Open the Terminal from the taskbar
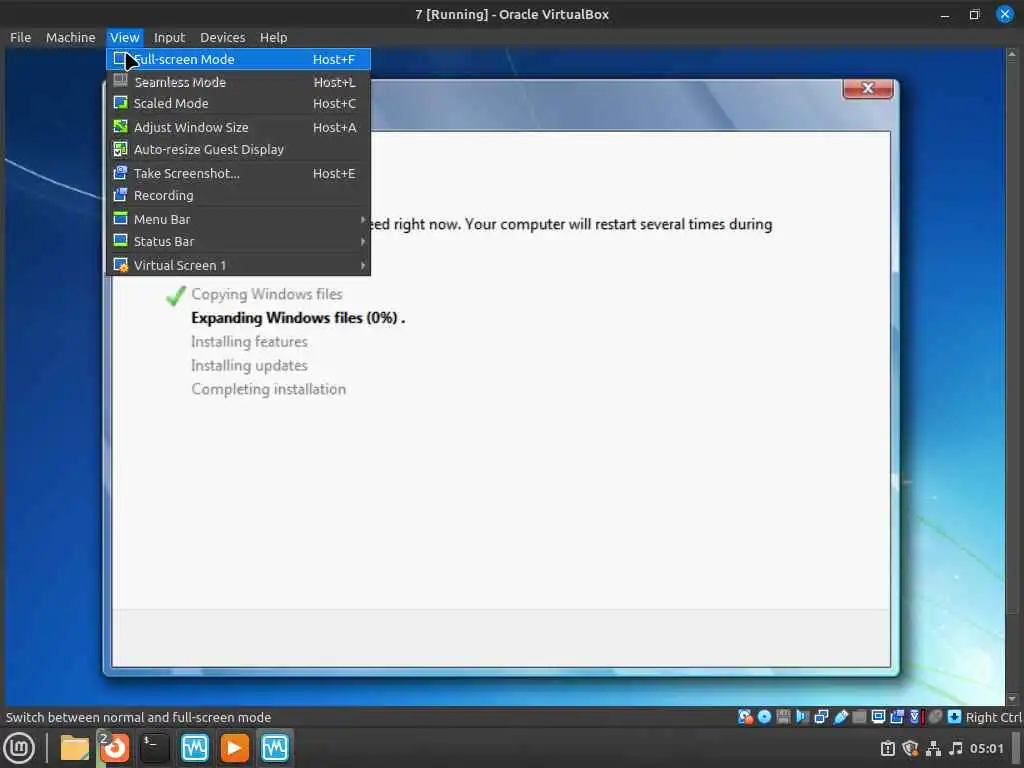The width and height of the screenshot is (1024, 768). point(155,748)
